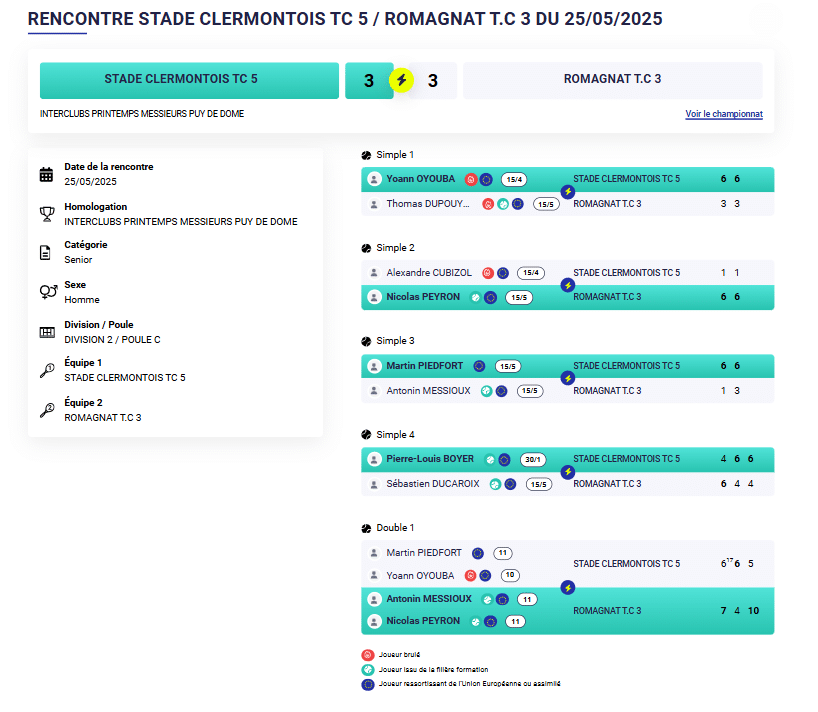Screen dimensions: 818x712
Task: Select the ROMAGNAT T.C 3 team header button
Action: [612, 80]
